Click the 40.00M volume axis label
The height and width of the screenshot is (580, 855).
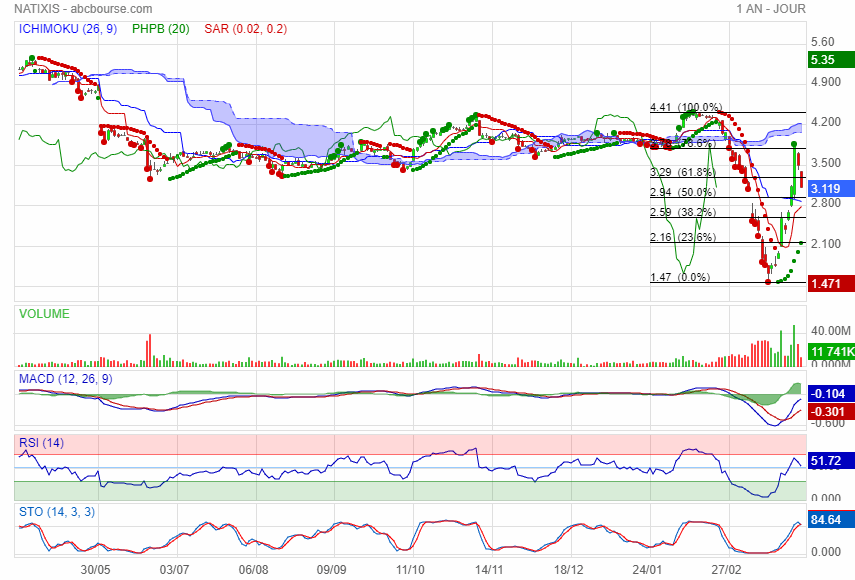pyautogui.click(x=830, y=331)
